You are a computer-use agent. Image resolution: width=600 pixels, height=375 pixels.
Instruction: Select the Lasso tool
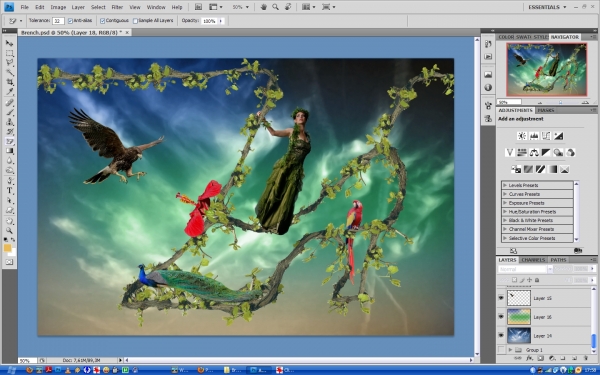pos(10,63)
